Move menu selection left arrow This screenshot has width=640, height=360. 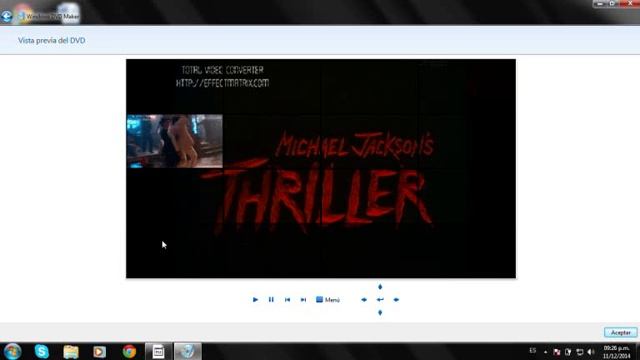[x=364, y=300]
